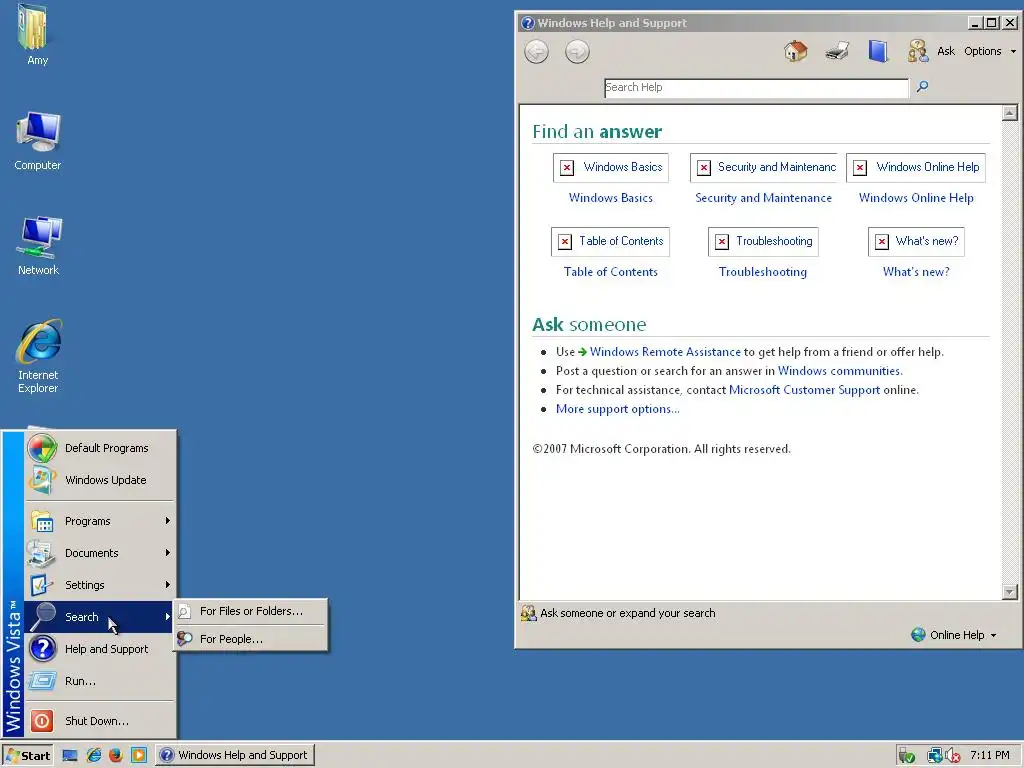The image size is (1024, 768).
Task: Open the Windows Online Help link
Action: 916,198
